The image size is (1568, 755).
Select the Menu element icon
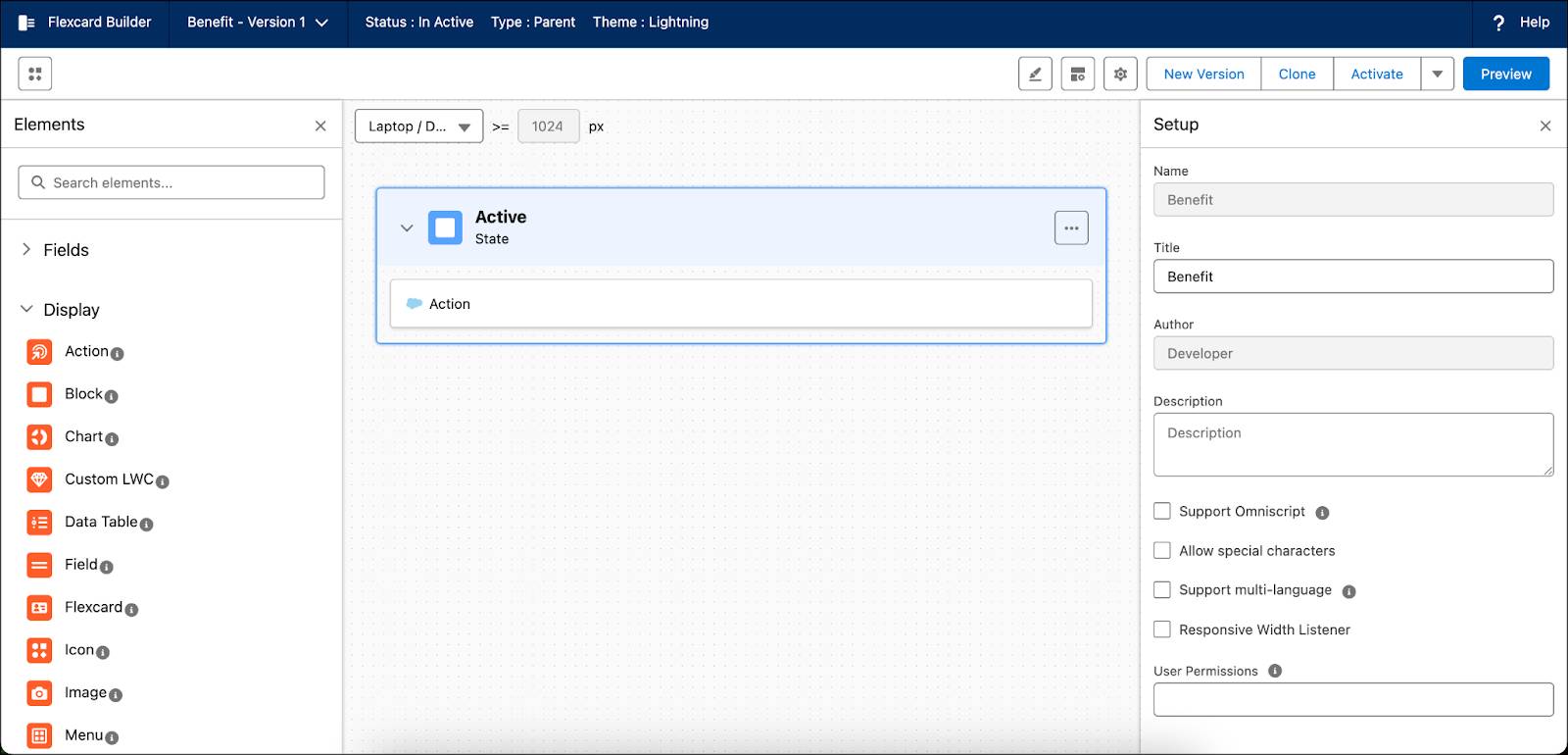pos(39,735)
